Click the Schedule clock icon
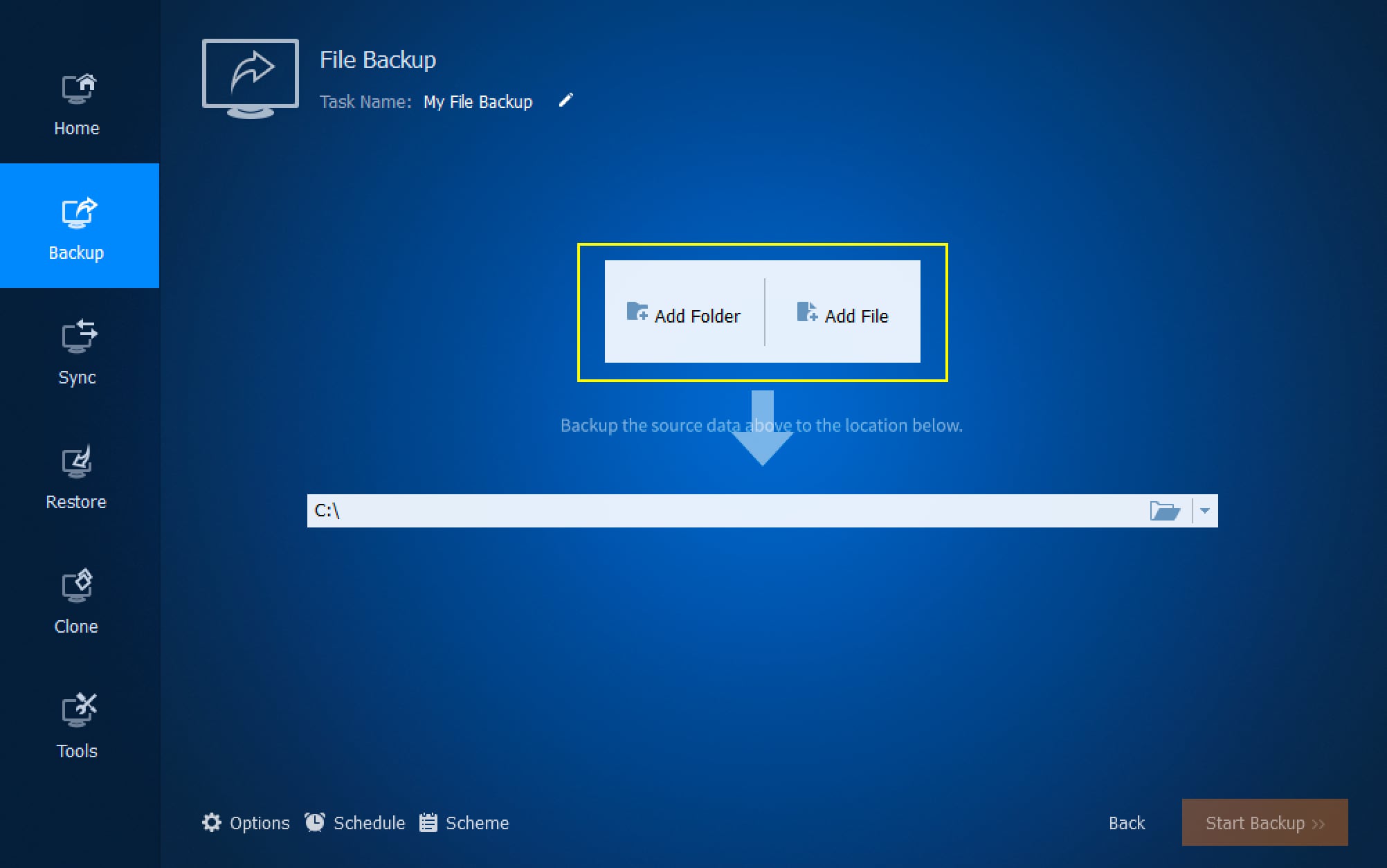 tap(316, 822)
